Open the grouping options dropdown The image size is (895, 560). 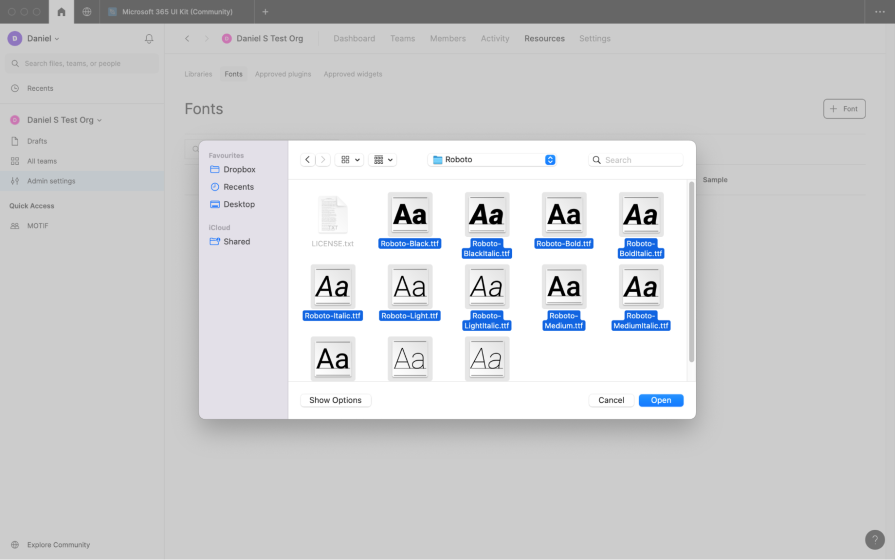383,160
